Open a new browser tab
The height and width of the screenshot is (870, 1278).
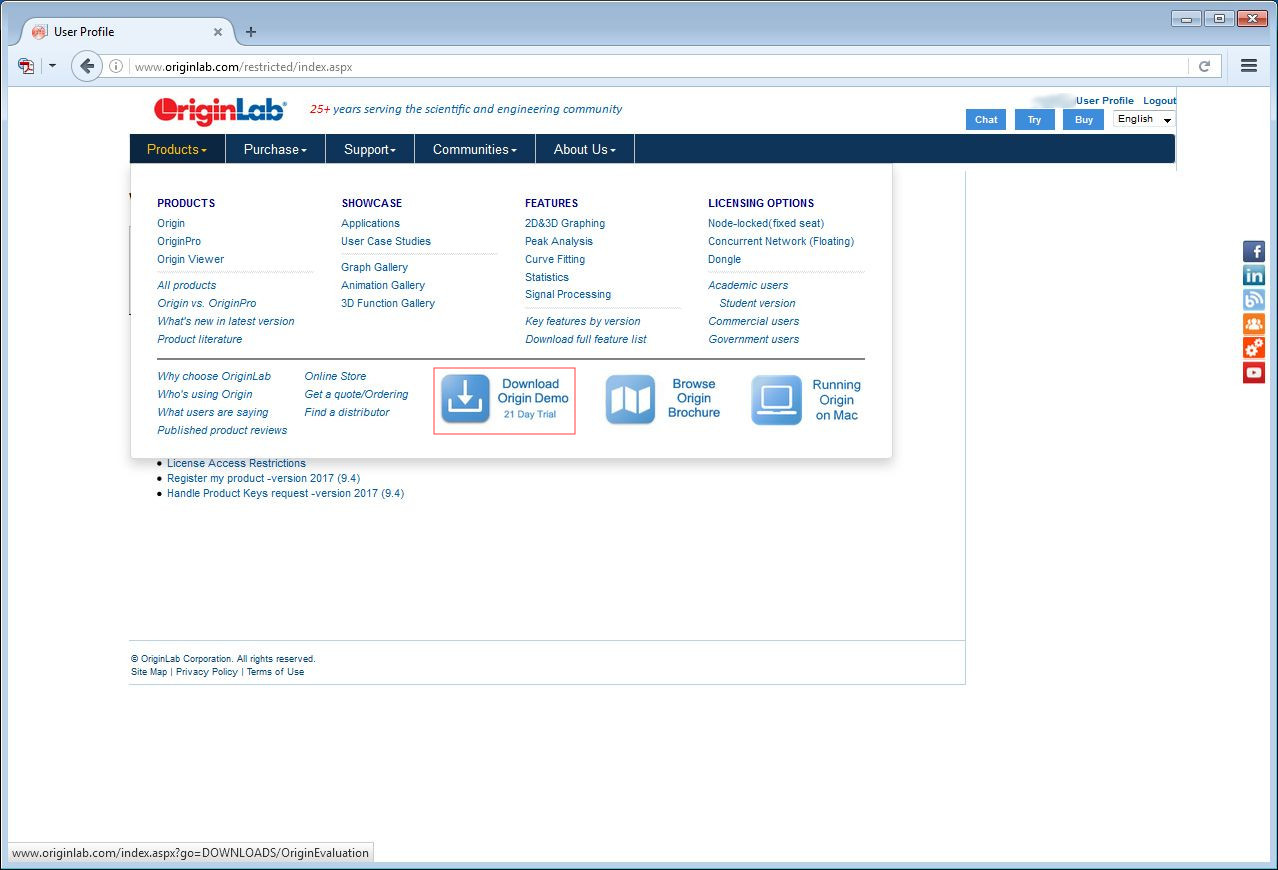click(x=251, y=32)
